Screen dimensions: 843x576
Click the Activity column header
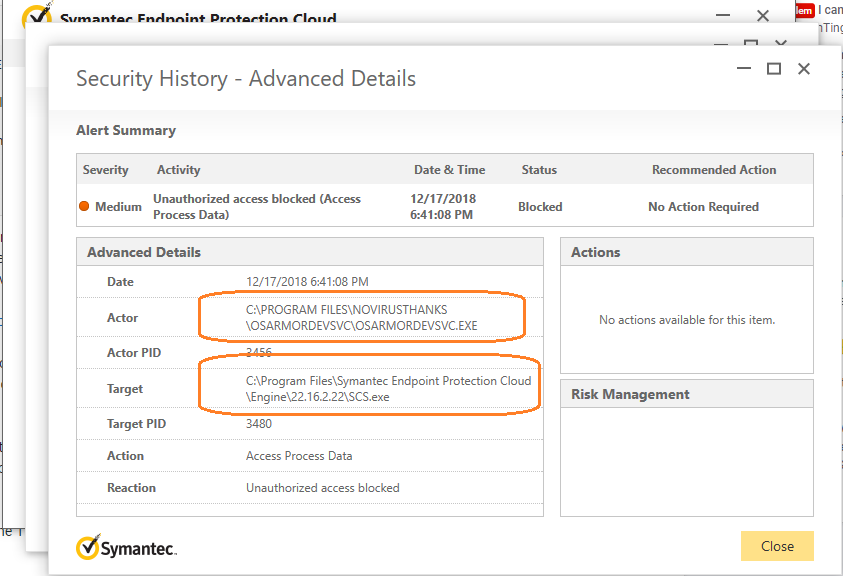tap(179, 170)
